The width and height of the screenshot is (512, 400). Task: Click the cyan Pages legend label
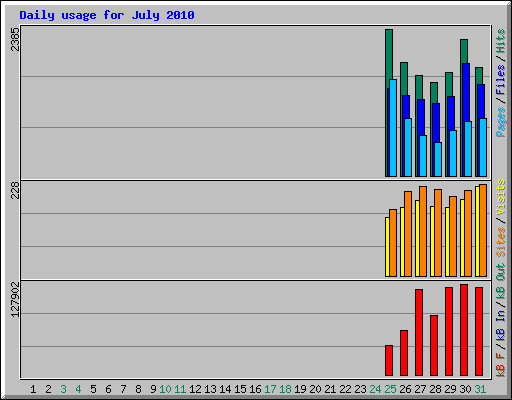coord(500,122)
